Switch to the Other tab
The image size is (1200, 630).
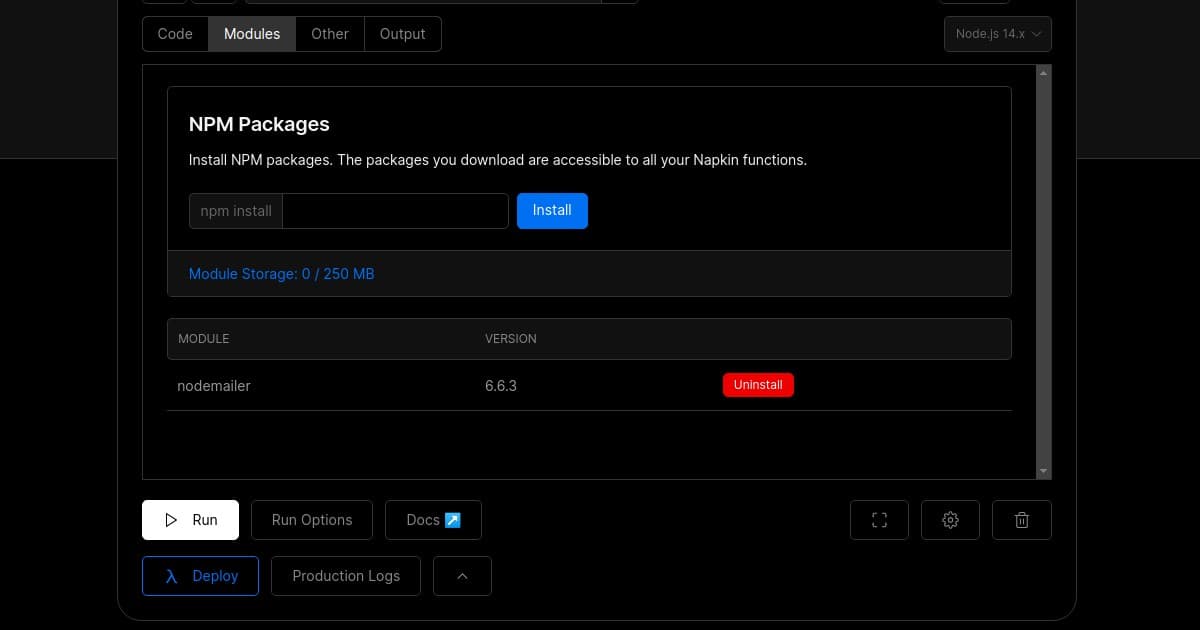(x=329, y=33)
